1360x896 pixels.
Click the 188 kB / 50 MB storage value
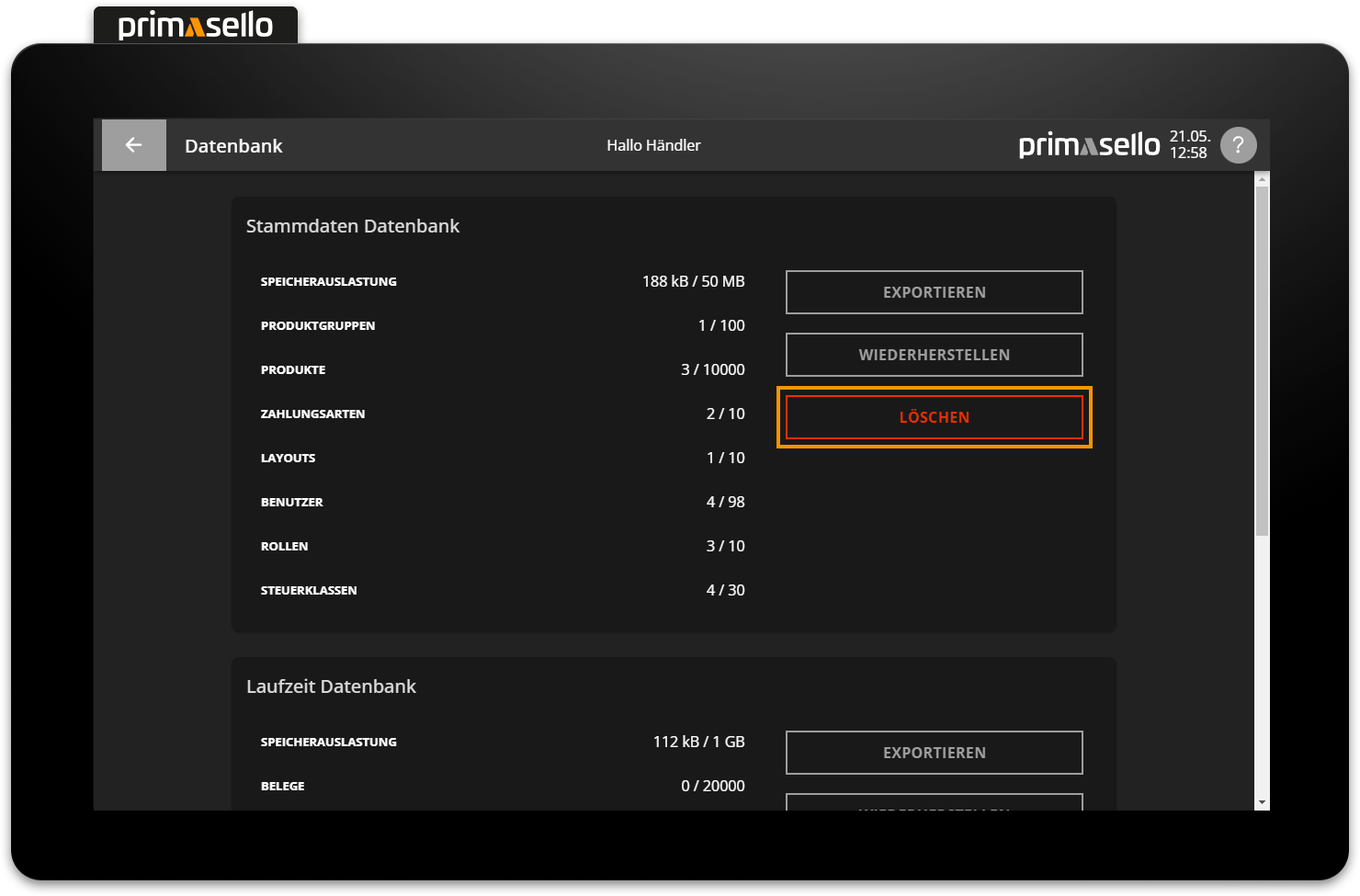pos(693,281)
